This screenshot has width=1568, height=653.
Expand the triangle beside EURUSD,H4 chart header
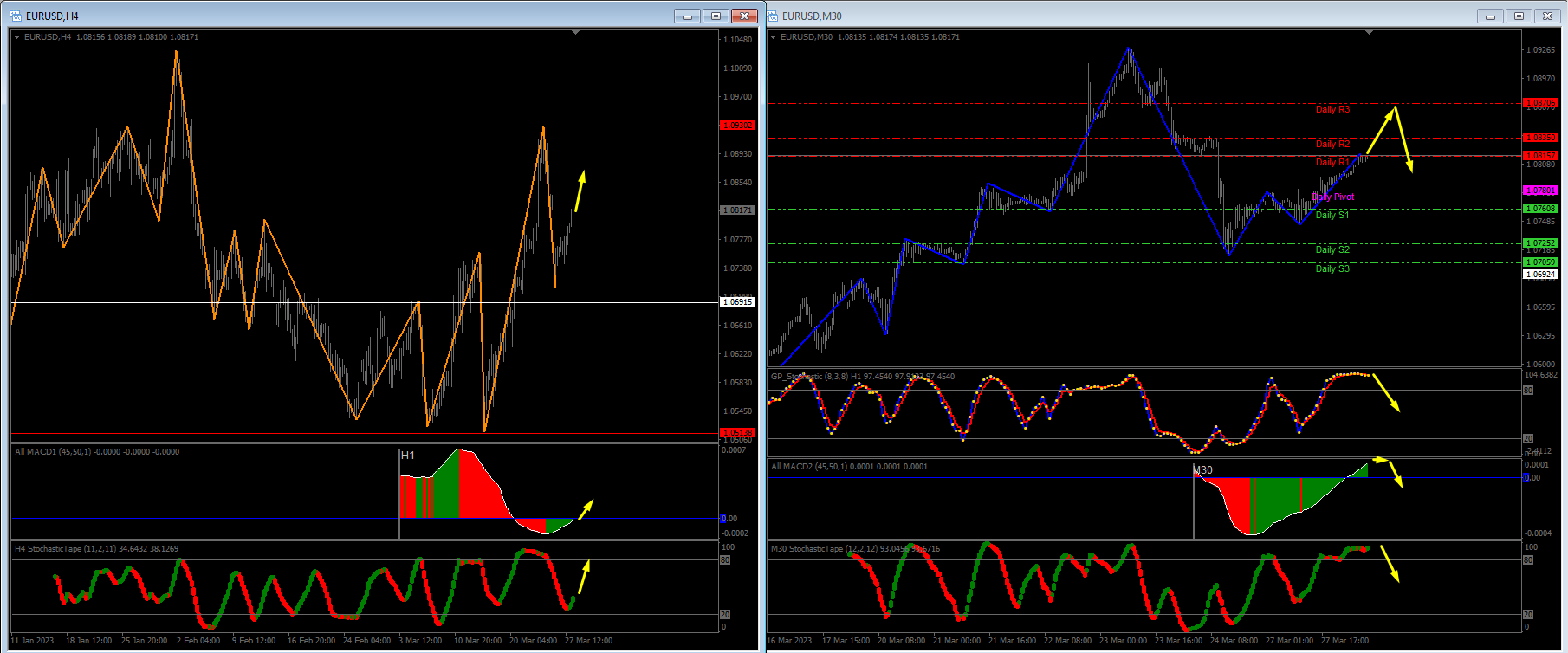pyautogui.click(x=16, y=36)
